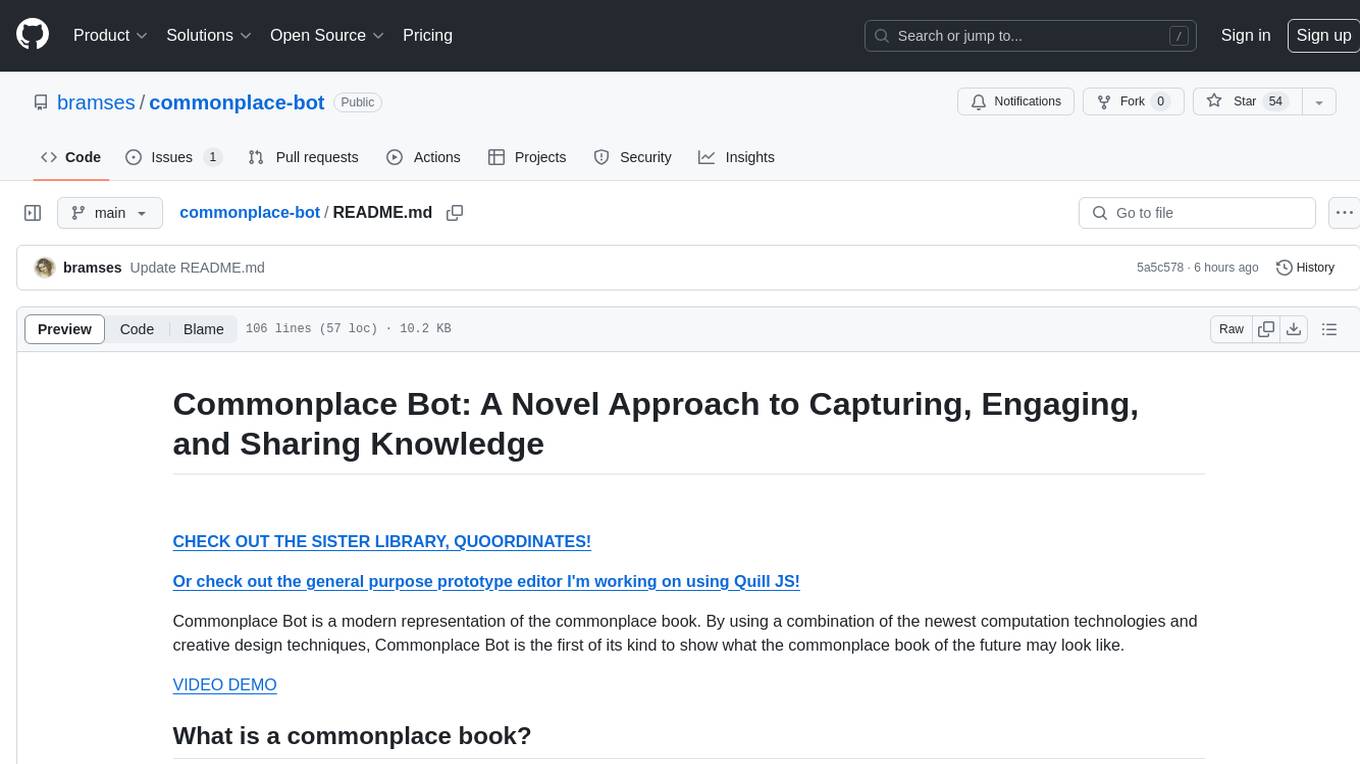Click the Public repository badge
1360x764 pixels.
(357, 102)
